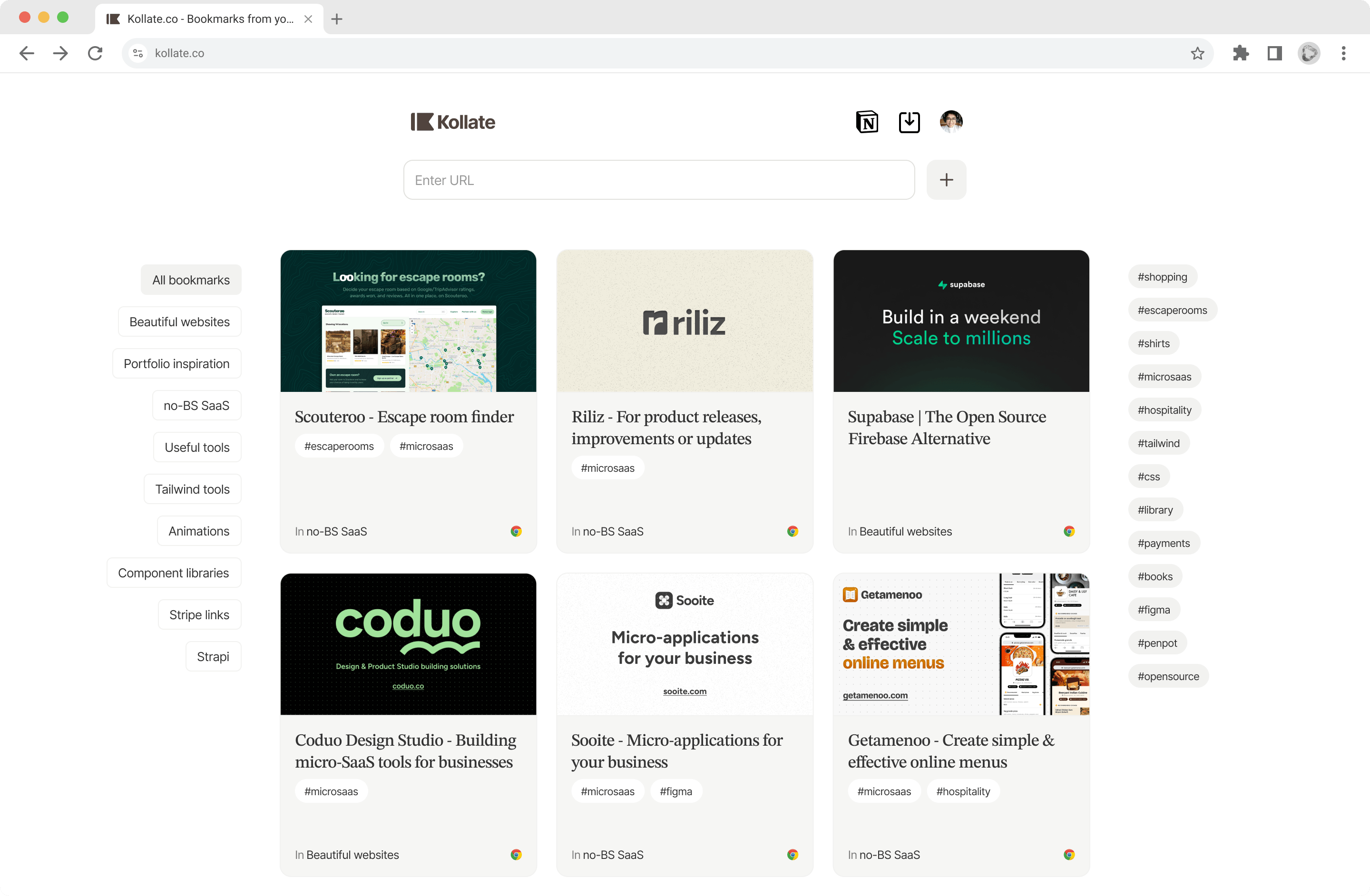The height and width of the screenshot is (896, 1370).
Task: Bookmark this page with the star icon
Action: [x=1197, y=54]
